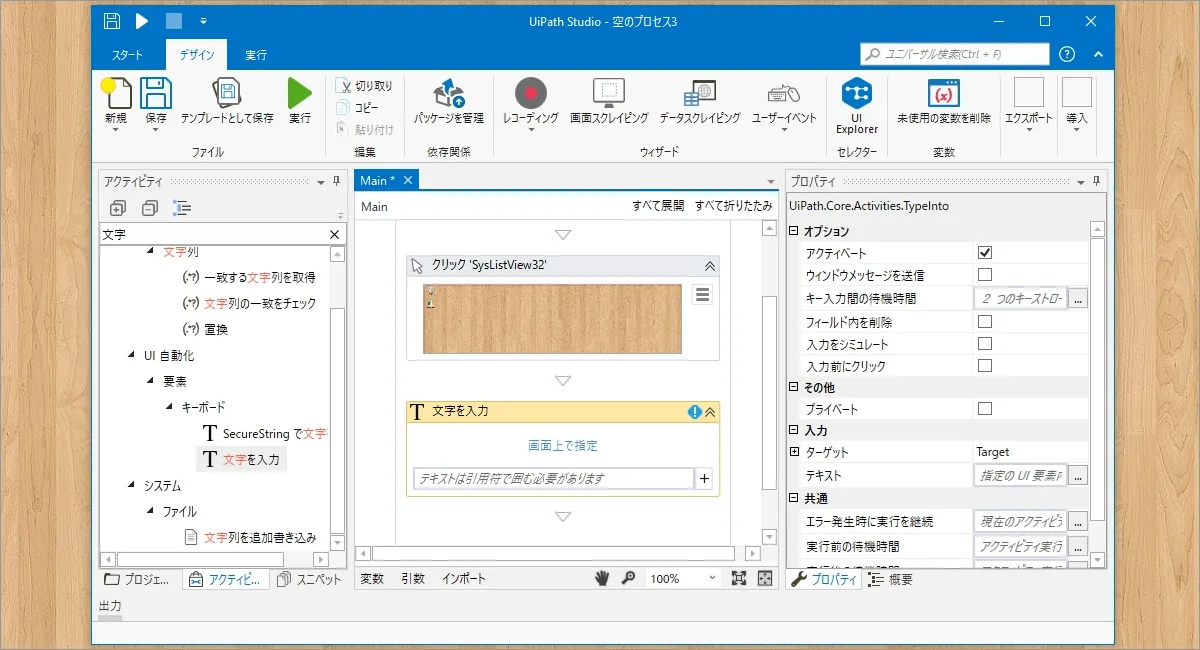The height and width of the screenshot is (650, 1200).
Task: Click 画面上で指定 link
Action: click(563, 446)
